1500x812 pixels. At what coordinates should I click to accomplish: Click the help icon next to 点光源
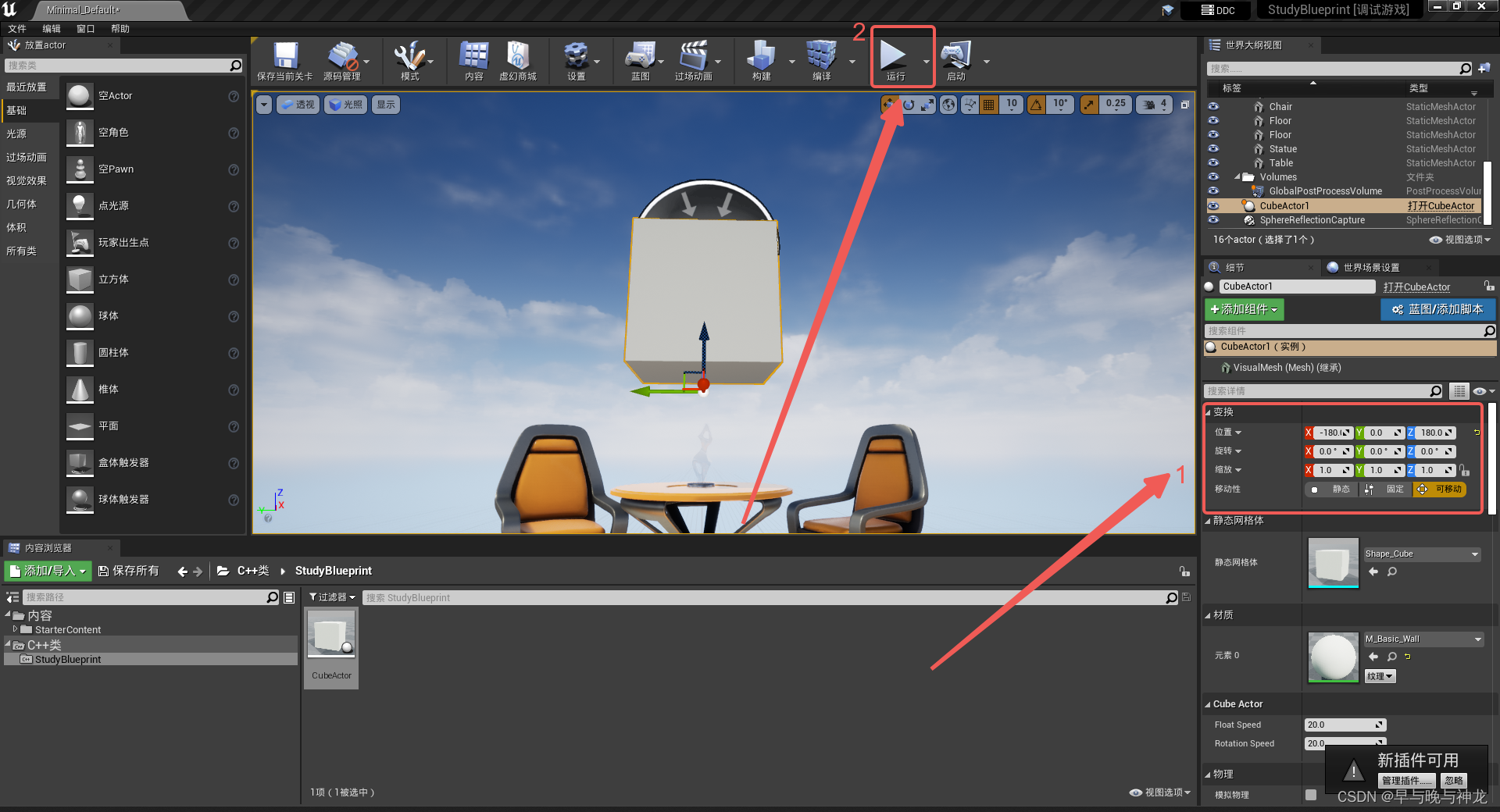click(x=234, y=206)
